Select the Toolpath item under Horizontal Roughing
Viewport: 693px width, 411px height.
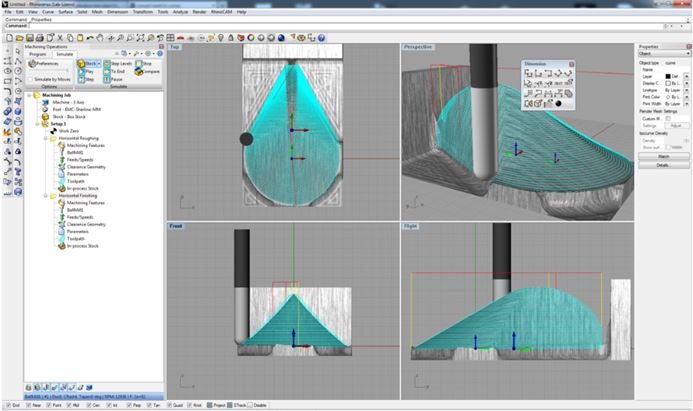75,179
